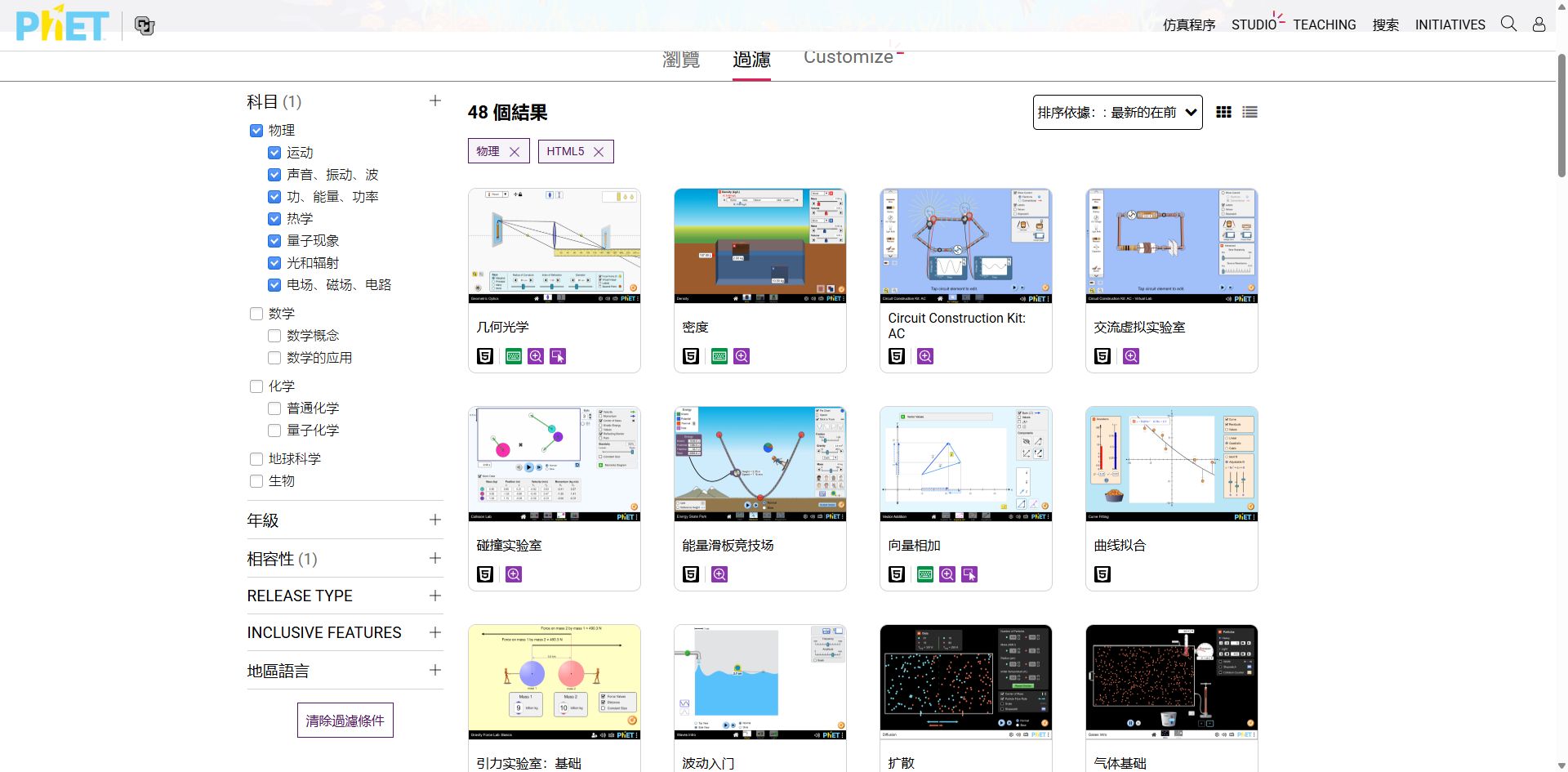1568x772 pixels.
Task: Switch to list view layout
Action: (1249, 113)
